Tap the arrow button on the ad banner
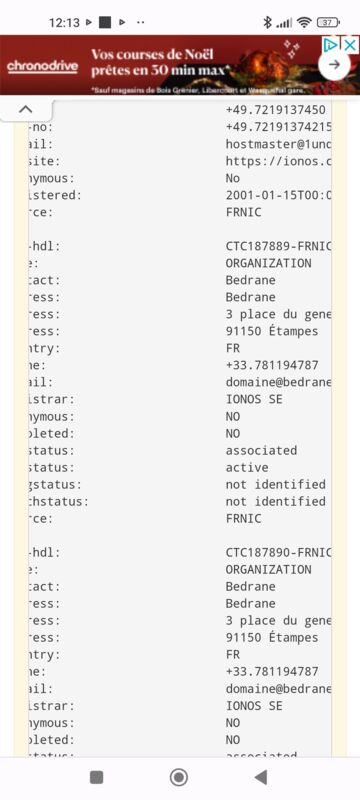 (335, 64)
